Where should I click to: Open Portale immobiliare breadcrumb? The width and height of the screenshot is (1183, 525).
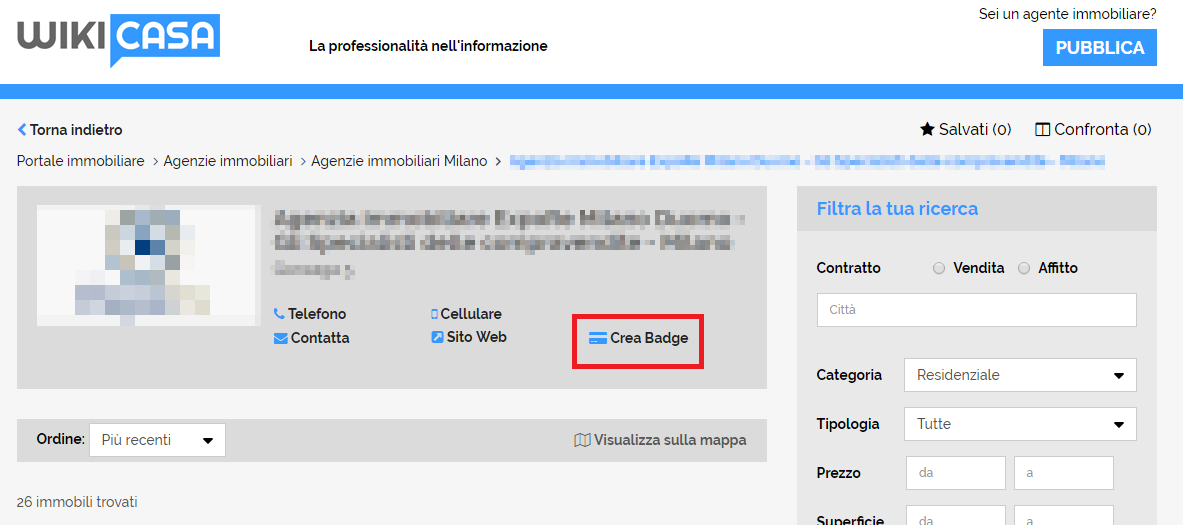(81, 161)
